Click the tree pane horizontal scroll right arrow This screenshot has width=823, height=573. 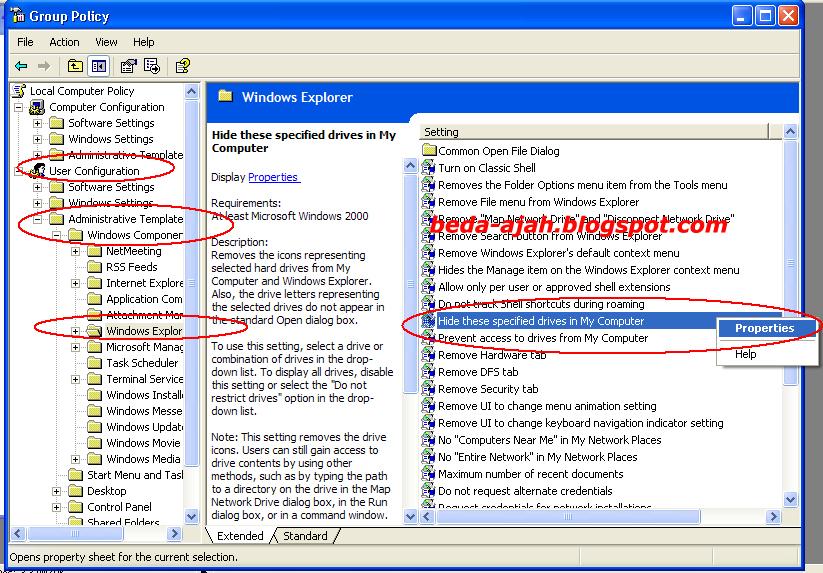[174, 534]
